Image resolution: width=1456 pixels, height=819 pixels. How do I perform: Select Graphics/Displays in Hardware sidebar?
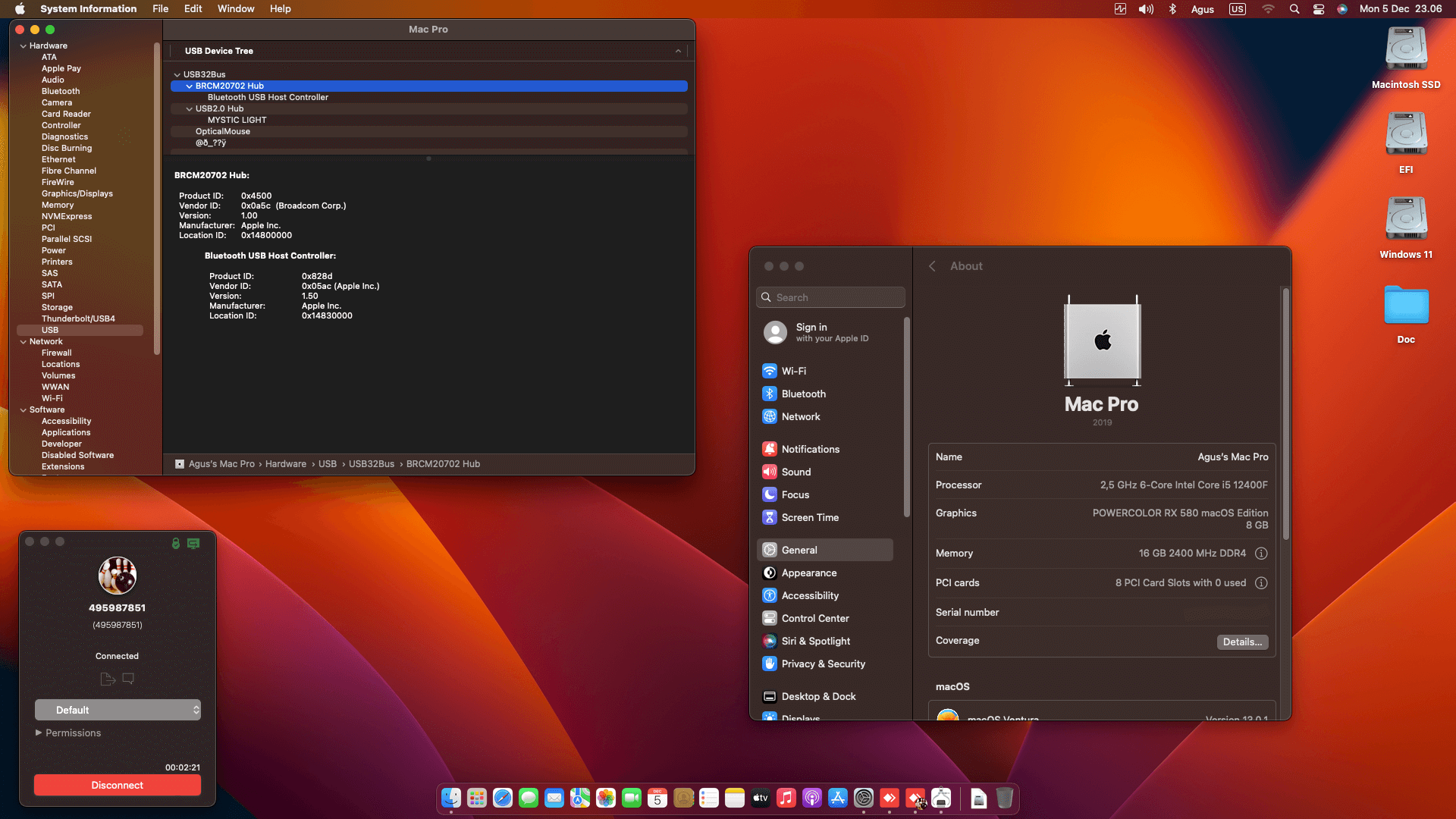tap(77, 193)
